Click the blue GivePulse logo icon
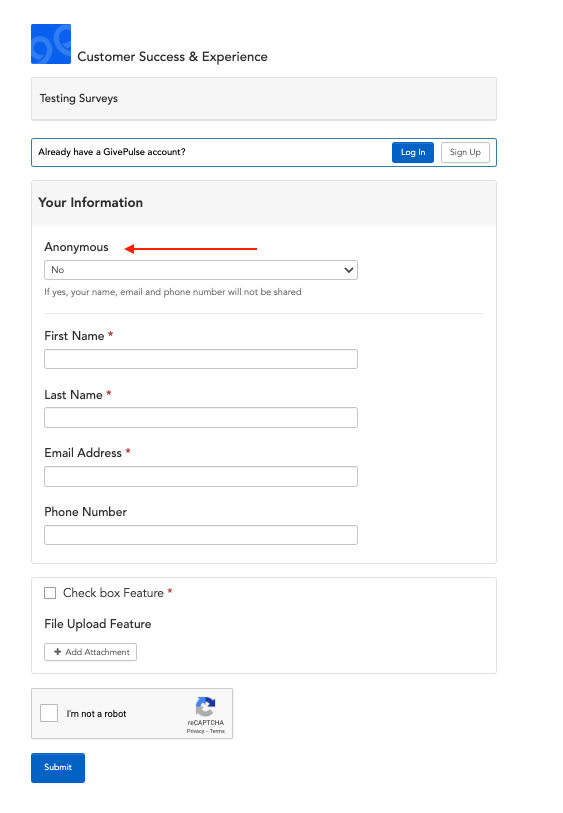 51,44
